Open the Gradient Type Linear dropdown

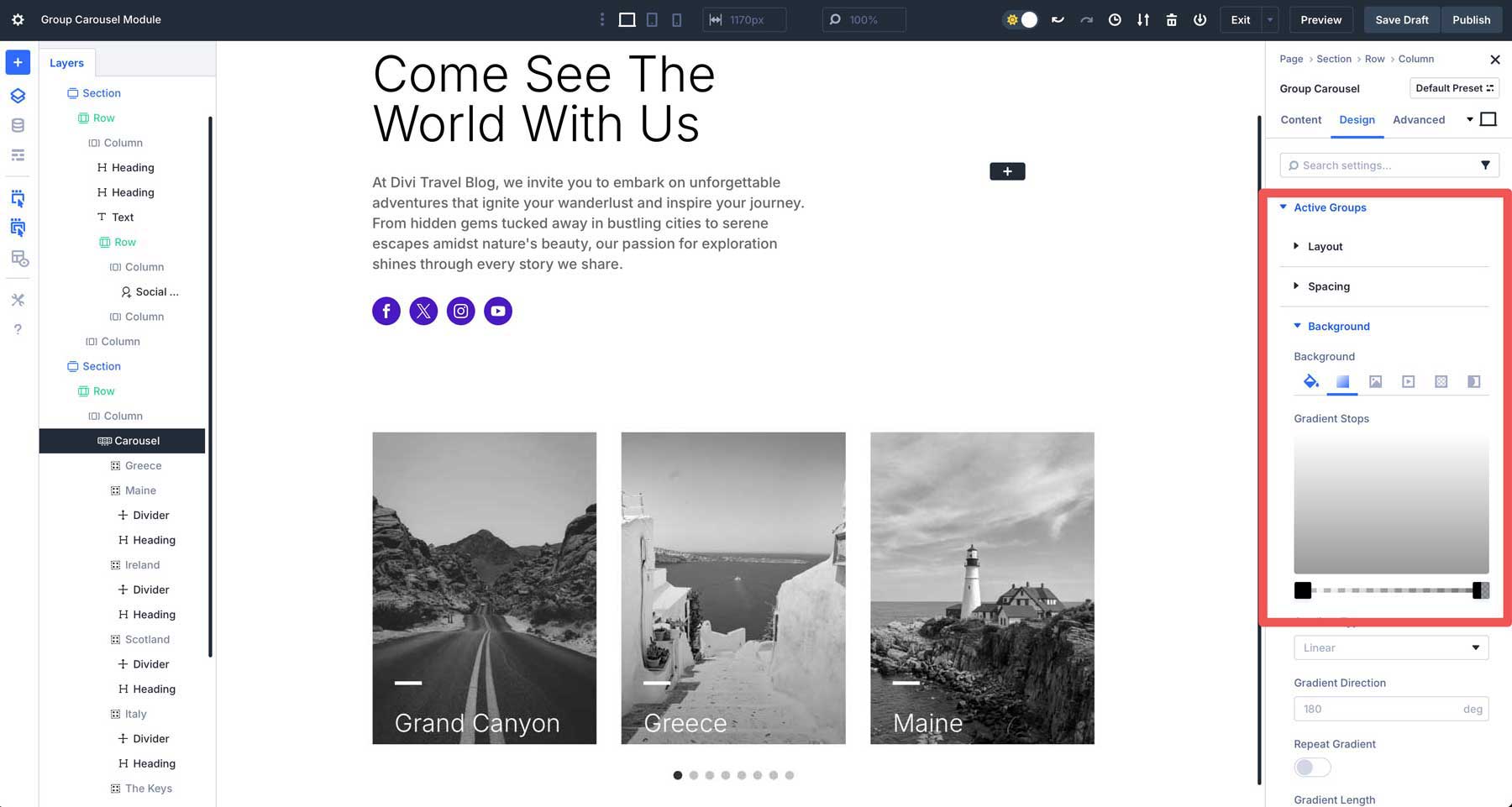point(1390,647)
